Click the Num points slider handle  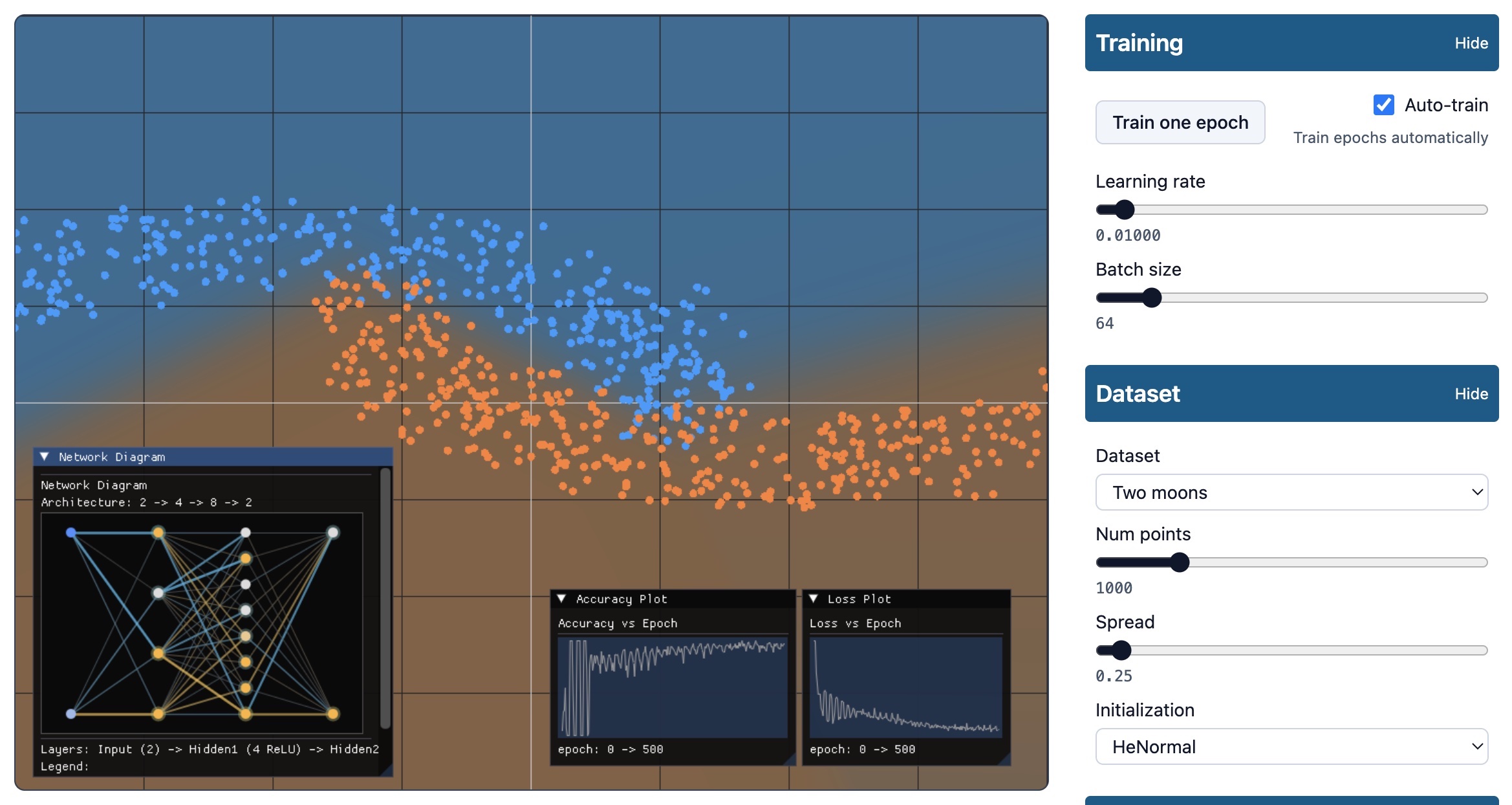pyautogui.click(x=1180, y=562)
